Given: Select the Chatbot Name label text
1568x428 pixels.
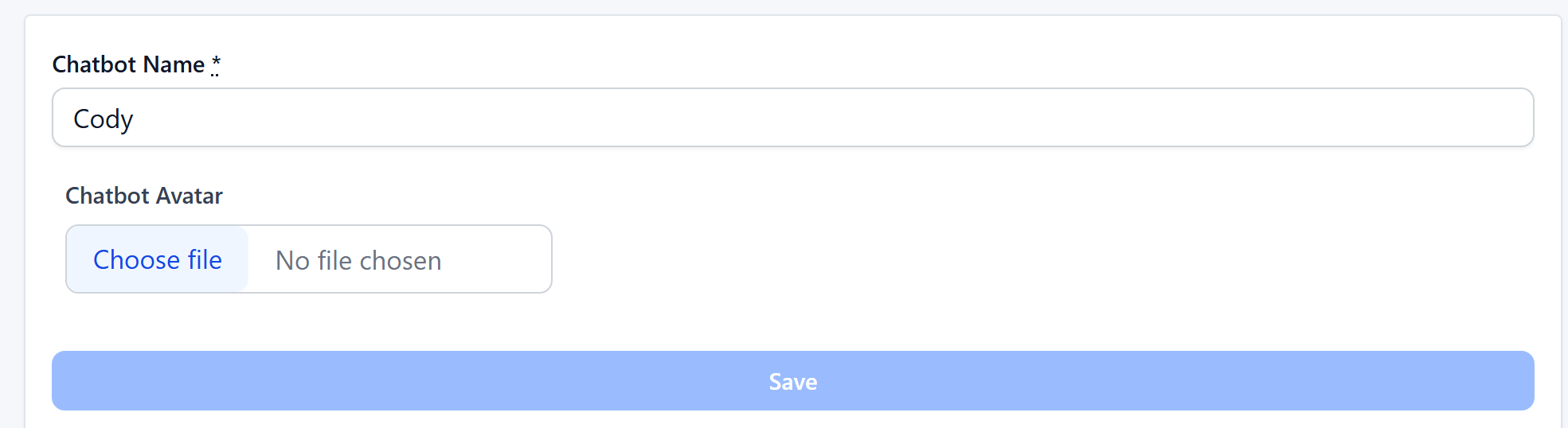Looking at the screenshot, I should coord(128,64).
